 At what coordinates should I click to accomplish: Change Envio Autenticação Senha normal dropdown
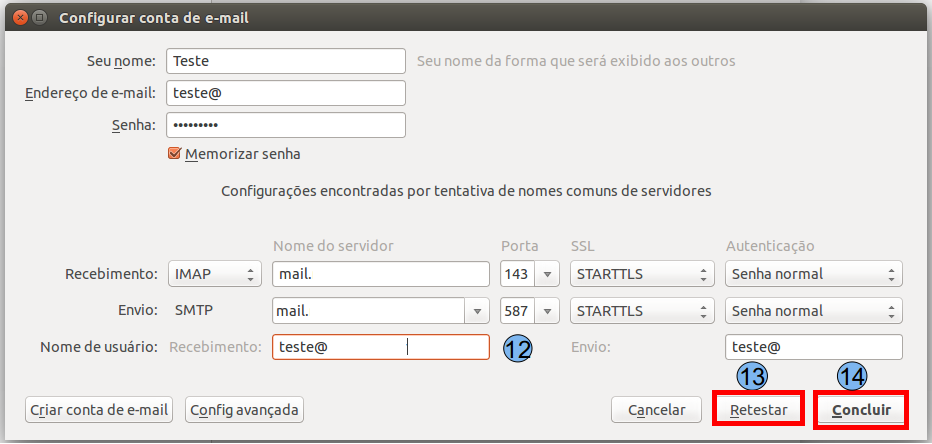tap(813, 311)
